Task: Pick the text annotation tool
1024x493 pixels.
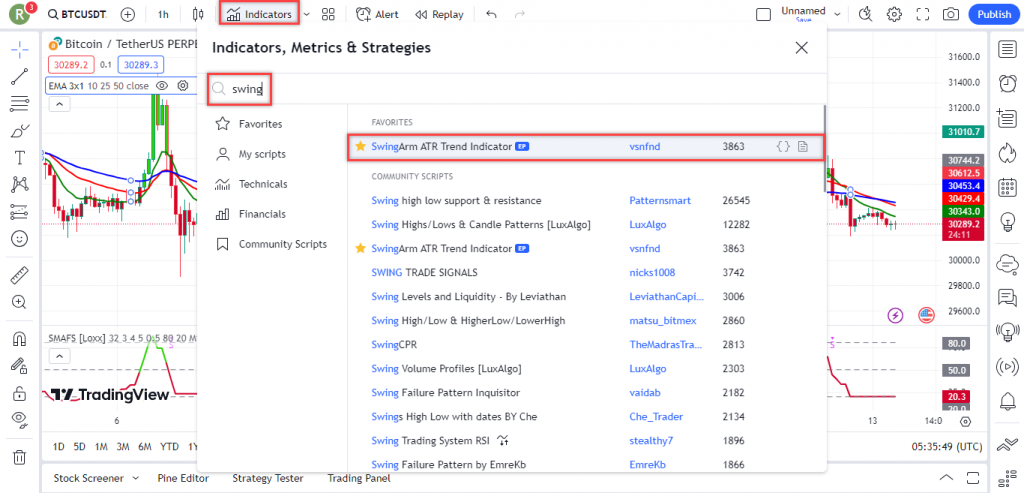Action: click(19, 157)
